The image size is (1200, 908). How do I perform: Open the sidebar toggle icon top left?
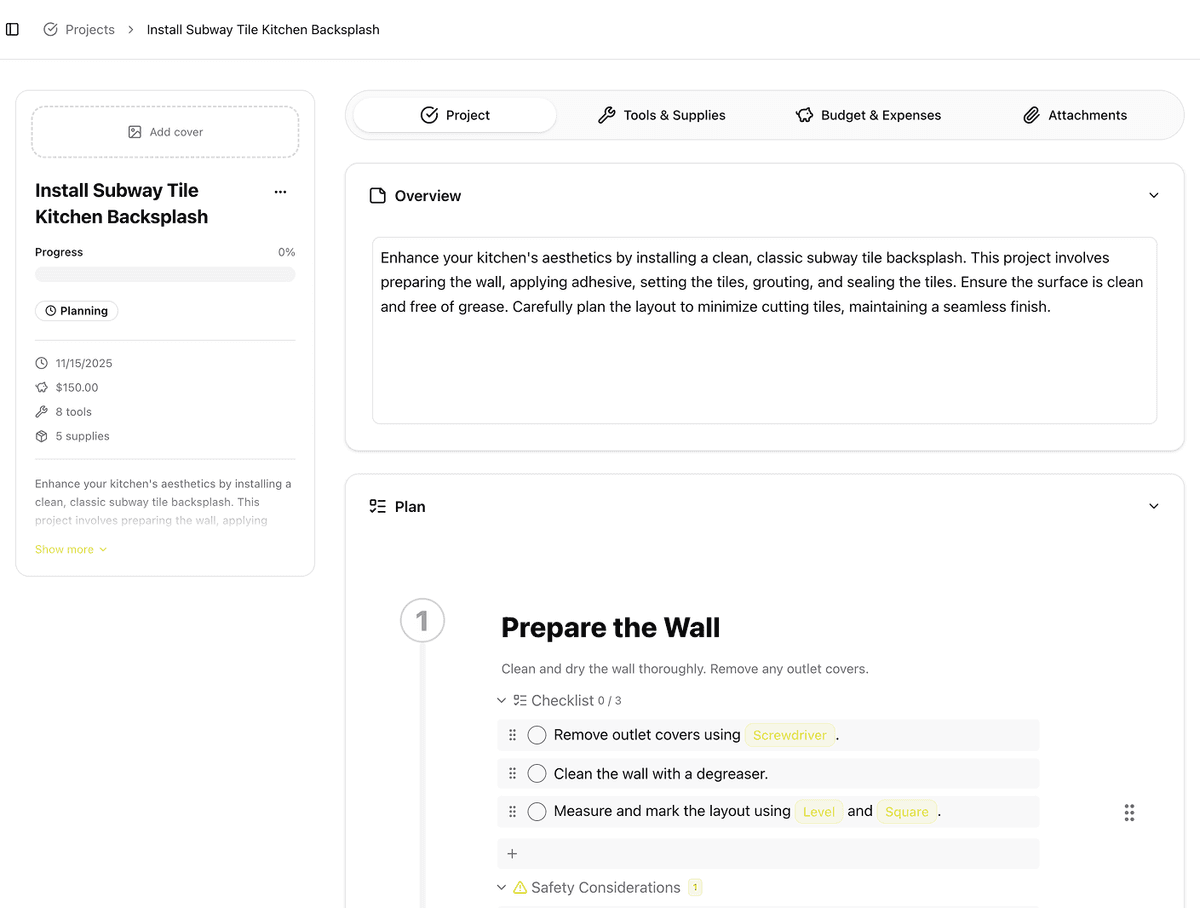pos(12,29)
